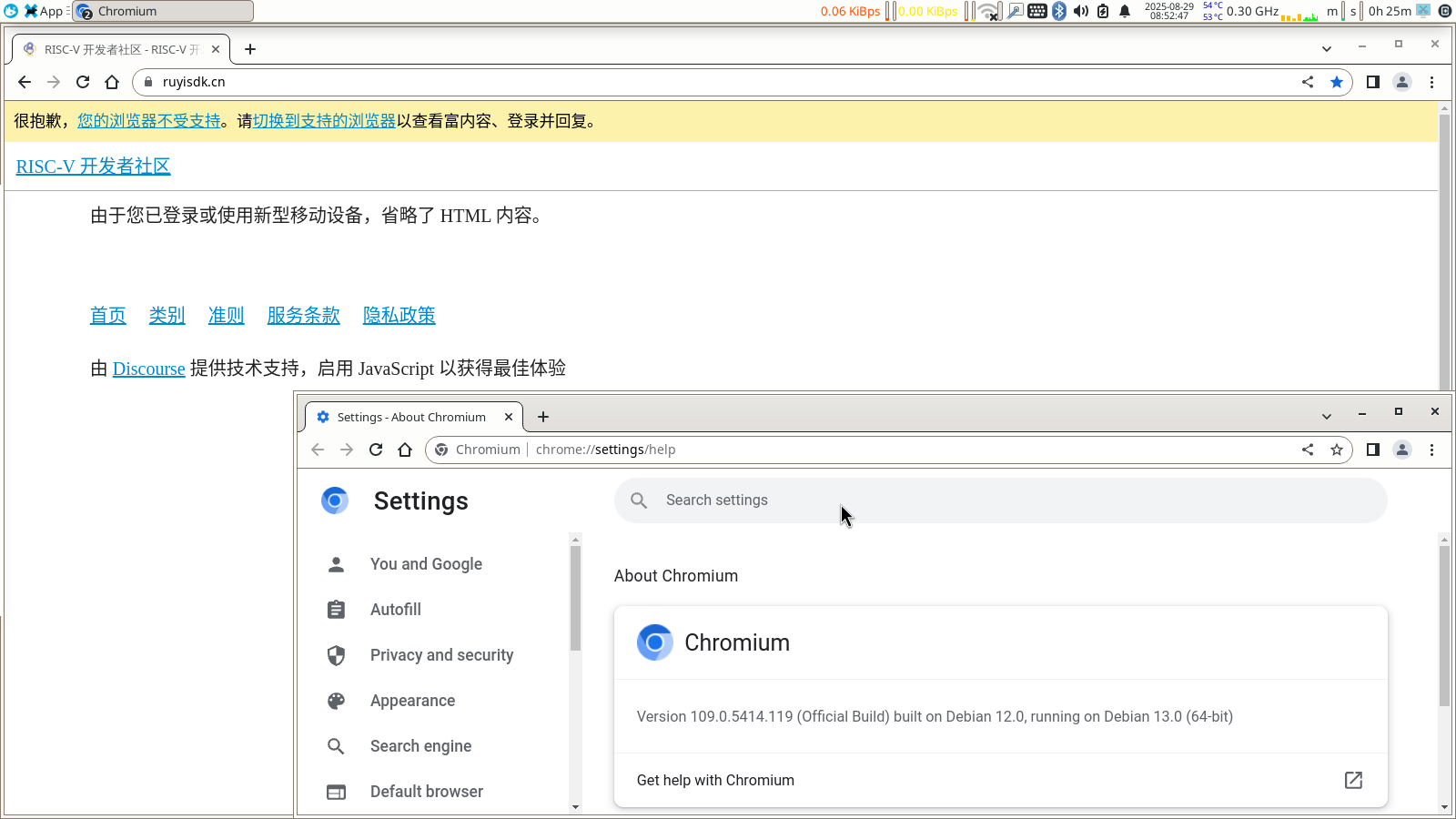
Task: Click the Settings sidebar scrollbar thumb
Action: 575,596
